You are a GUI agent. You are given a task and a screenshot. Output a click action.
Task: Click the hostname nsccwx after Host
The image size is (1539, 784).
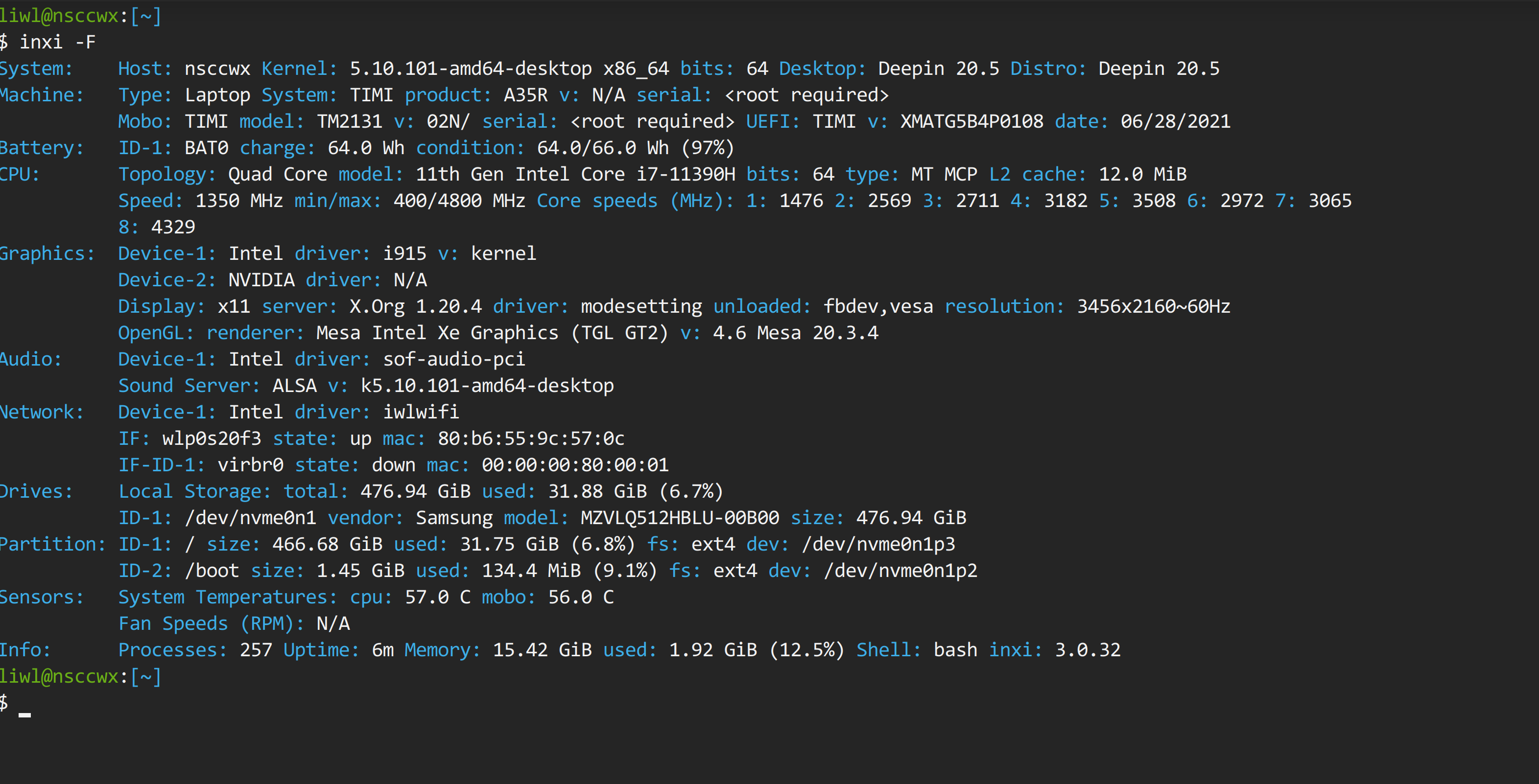[217, 69]
